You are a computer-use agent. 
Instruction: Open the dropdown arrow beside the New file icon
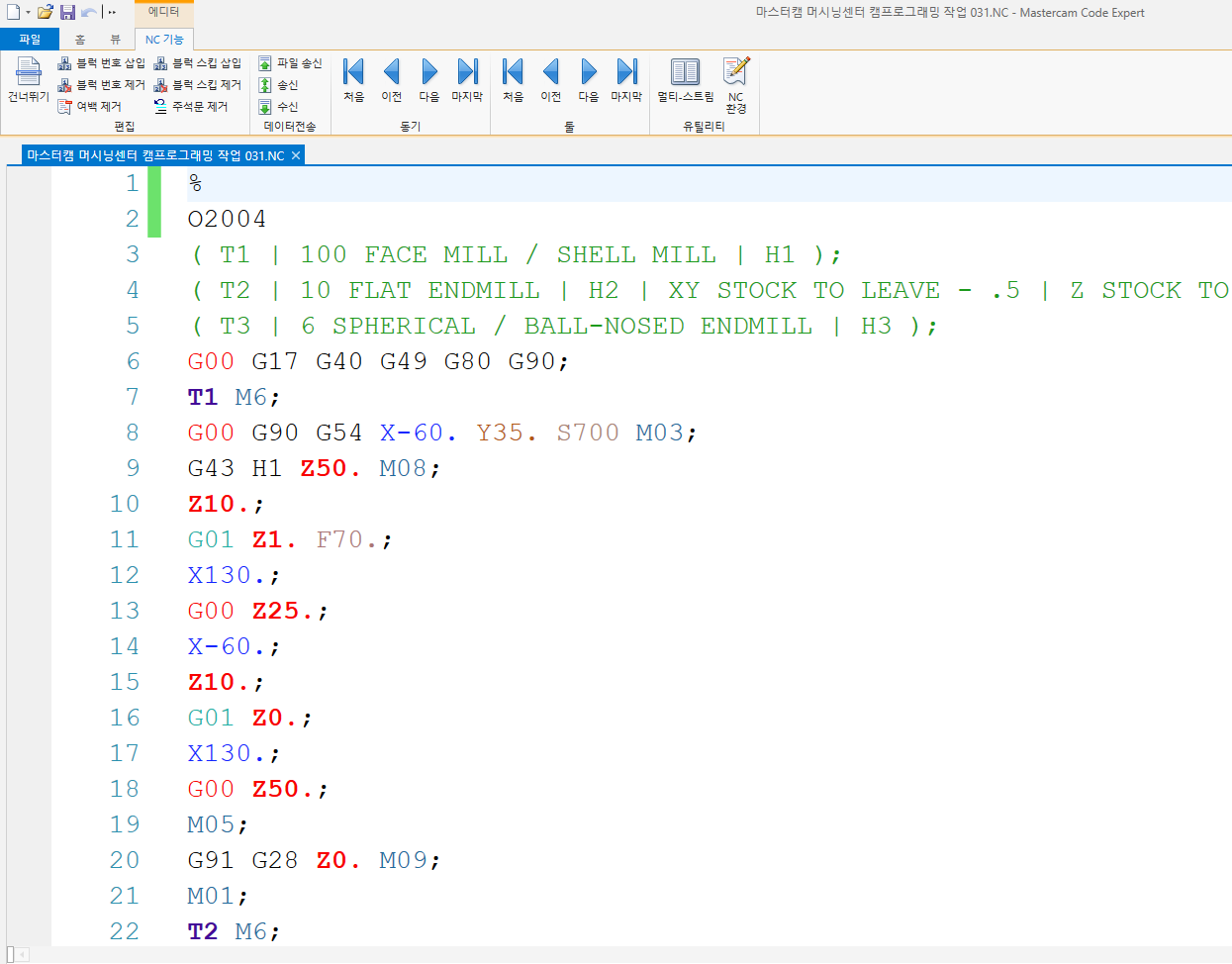click(28, 13)
